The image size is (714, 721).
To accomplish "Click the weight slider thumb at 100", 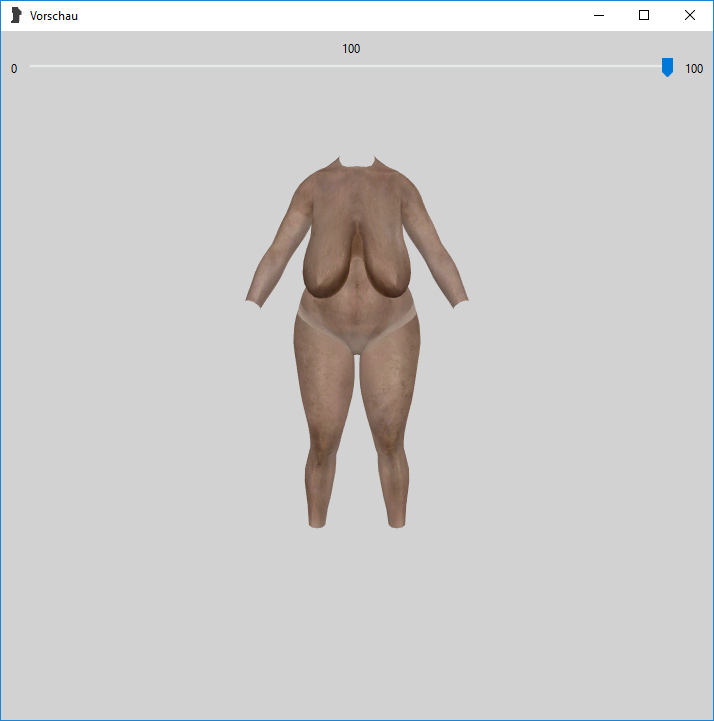I will coord(667,67).
